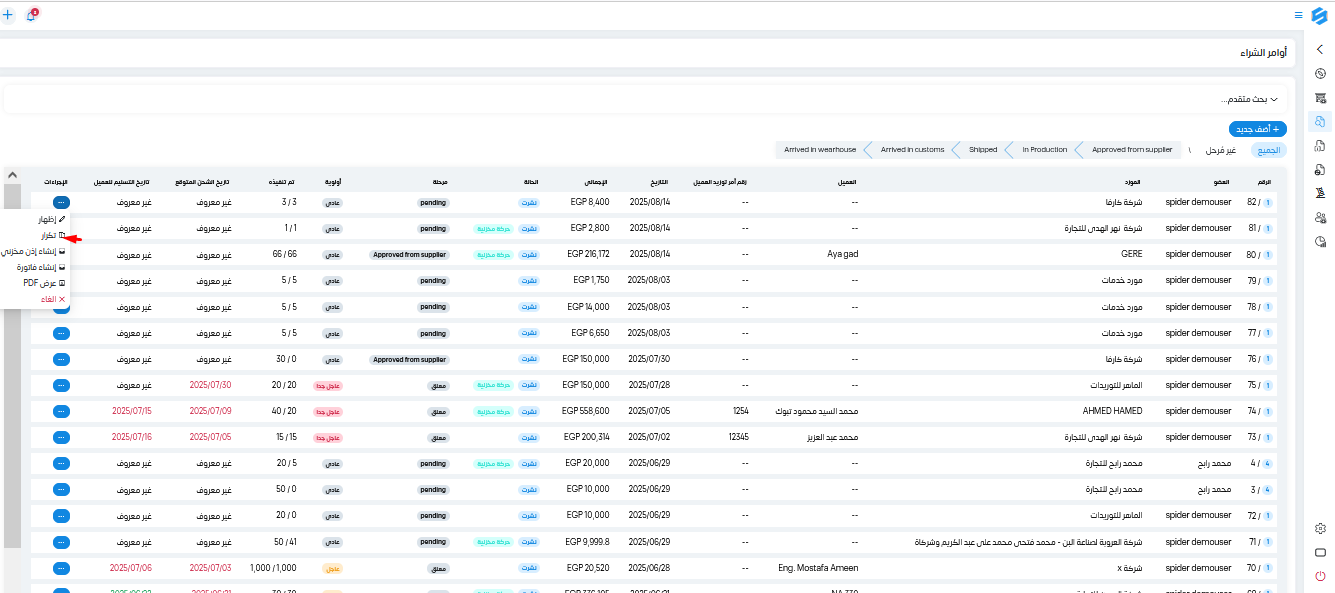Click red delivery date 2025/07/16
The image size is (1335, 593).
pos(132,437)
